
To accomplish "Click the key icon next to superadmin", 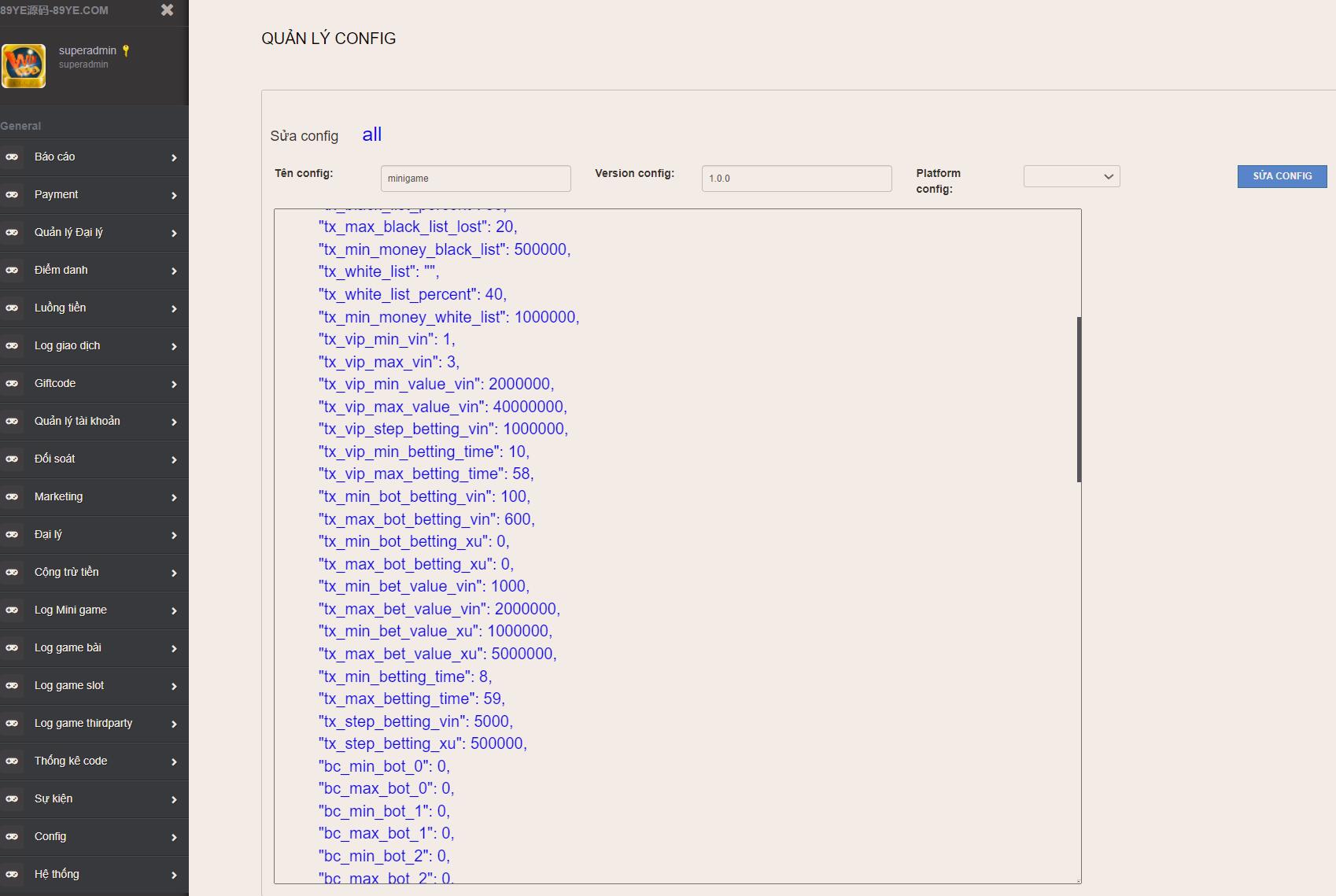I will [x=126, y=51].
